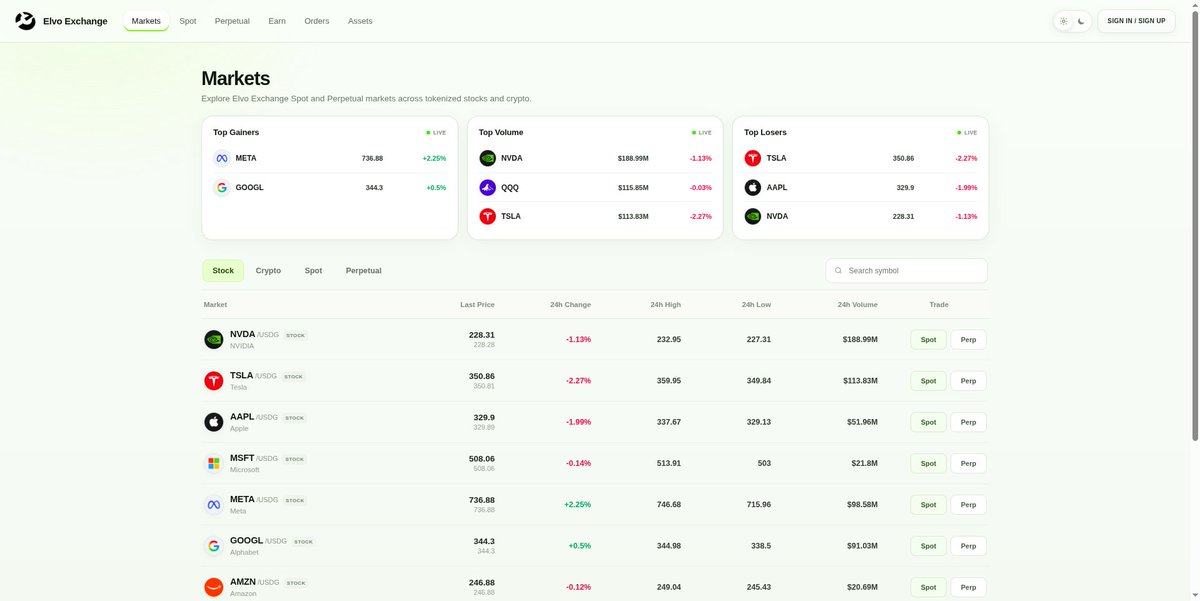This screenshot has width=1200, height=601.
Task: Select the Stock filter tab
Action: pyautogui.click(x=223, y=270)
